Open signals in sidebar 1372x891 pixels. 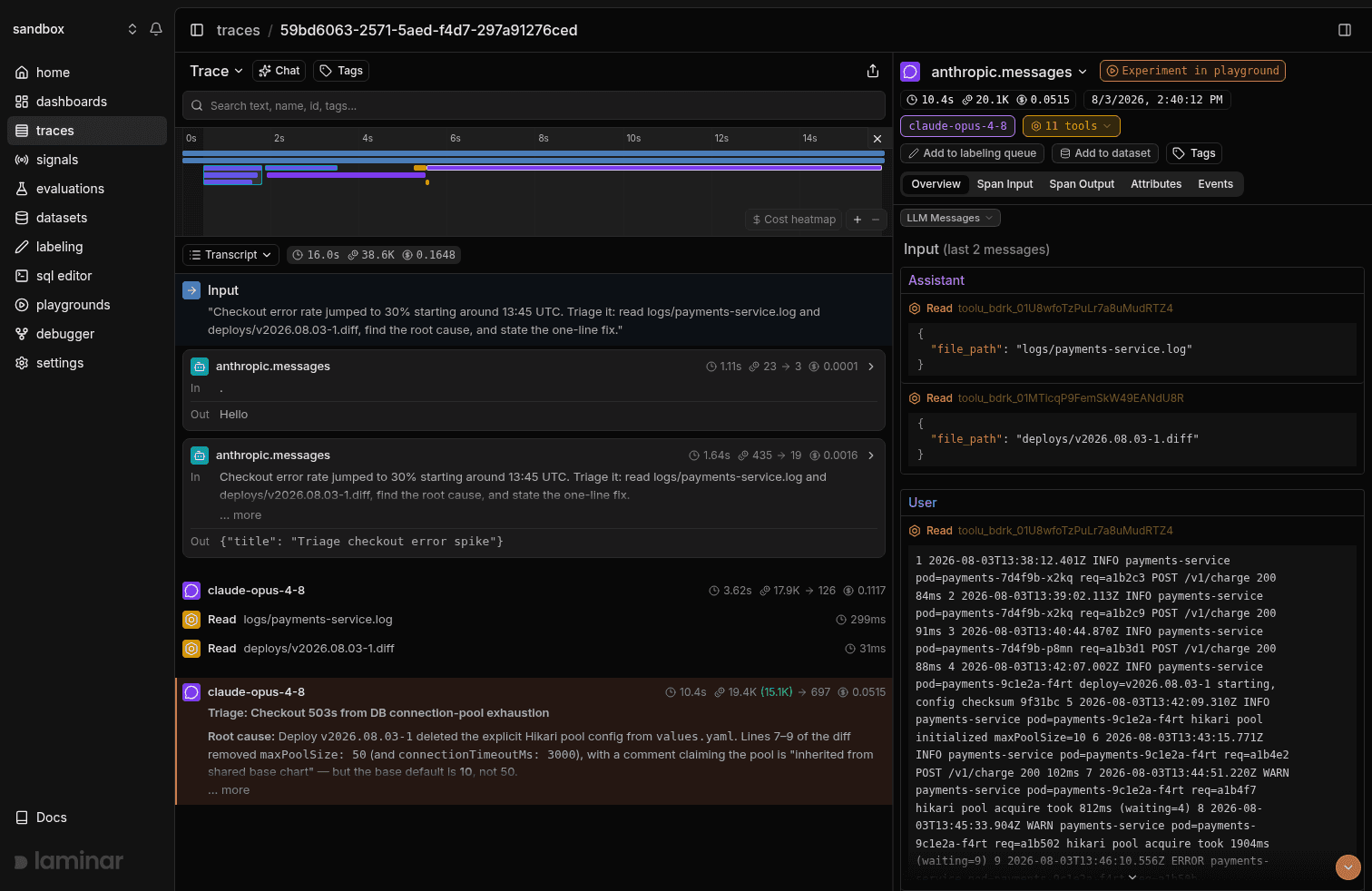click(87, 160)
